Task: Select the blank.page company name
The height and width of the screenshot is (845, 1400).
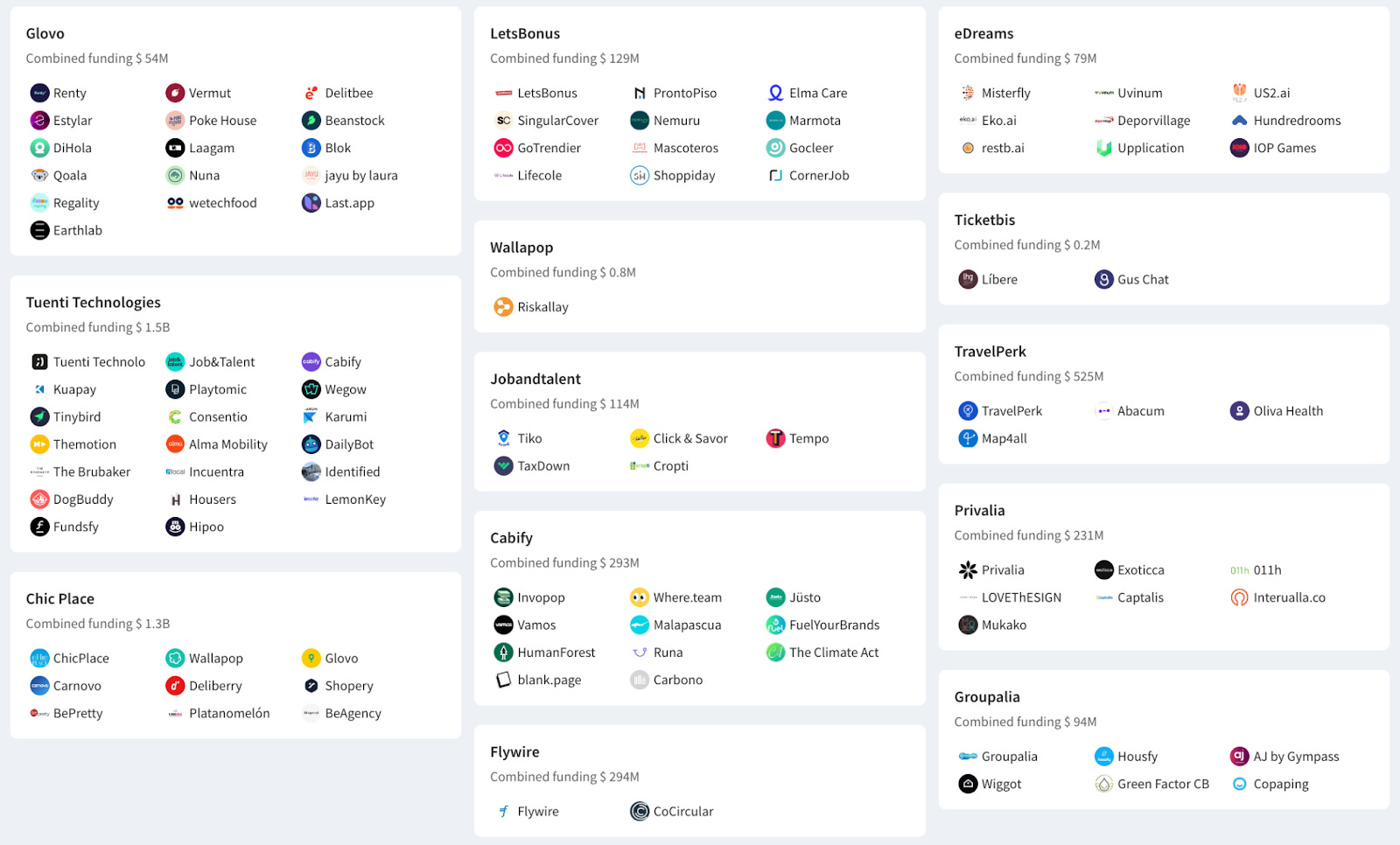Action: pos(549,681)
